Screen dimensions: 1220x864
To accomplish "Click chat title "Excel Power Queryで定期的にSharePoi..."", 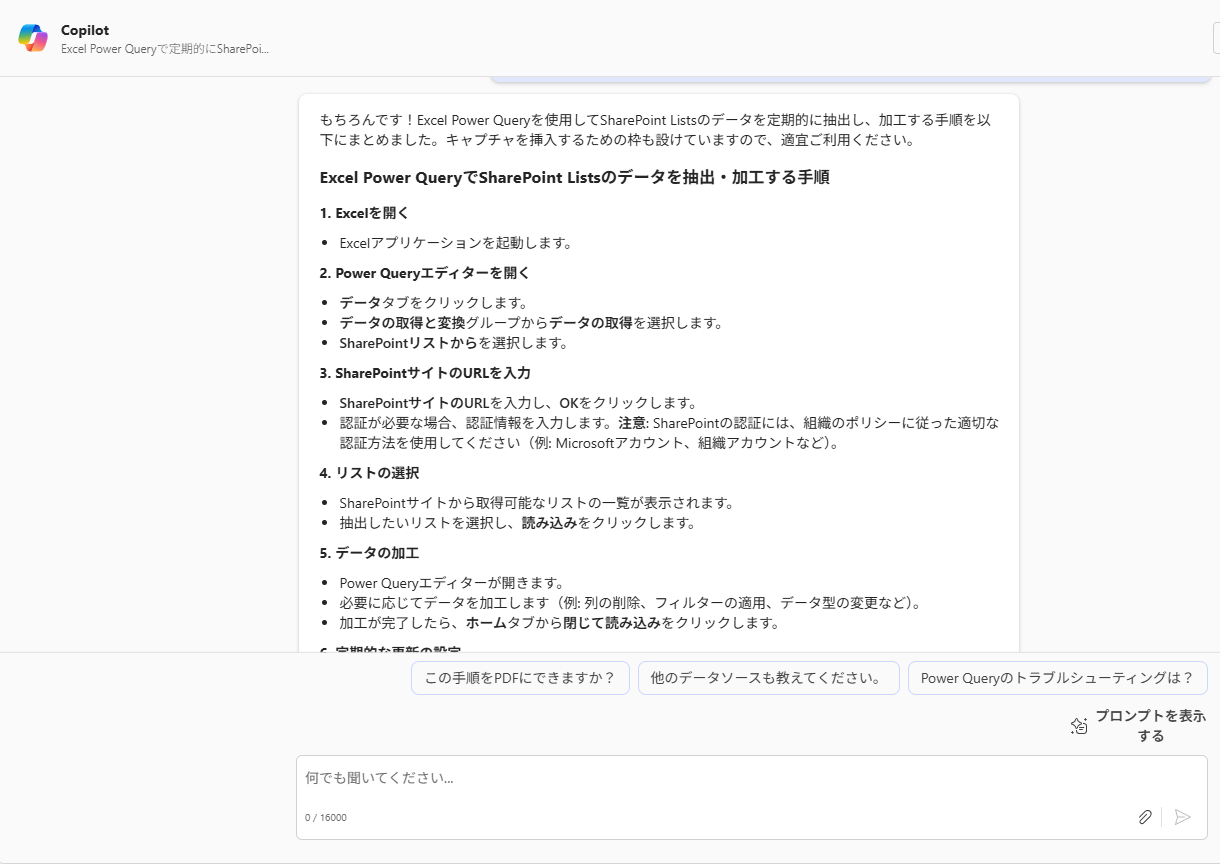I will point(165,48).
